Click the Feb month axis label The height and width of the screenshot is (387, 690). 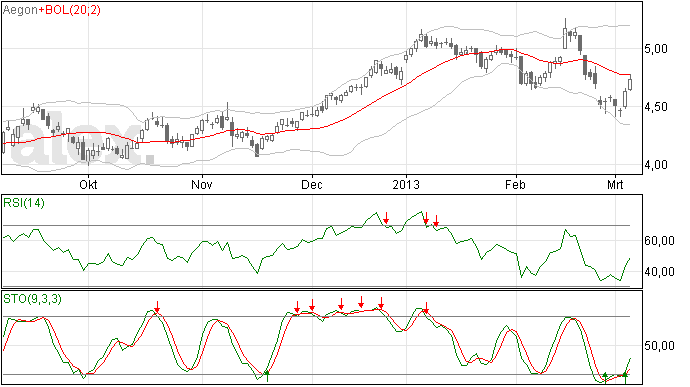coord(515,184)
